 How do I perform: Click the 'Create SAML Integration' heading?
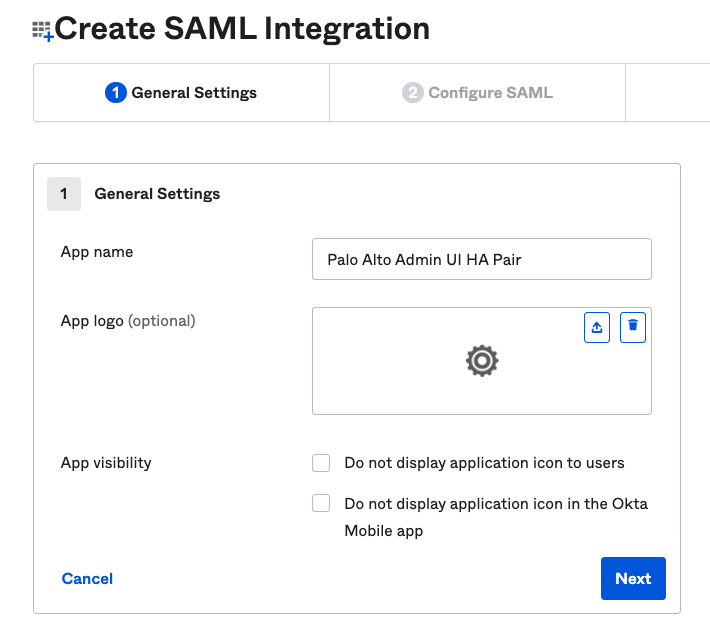point(242,29)
